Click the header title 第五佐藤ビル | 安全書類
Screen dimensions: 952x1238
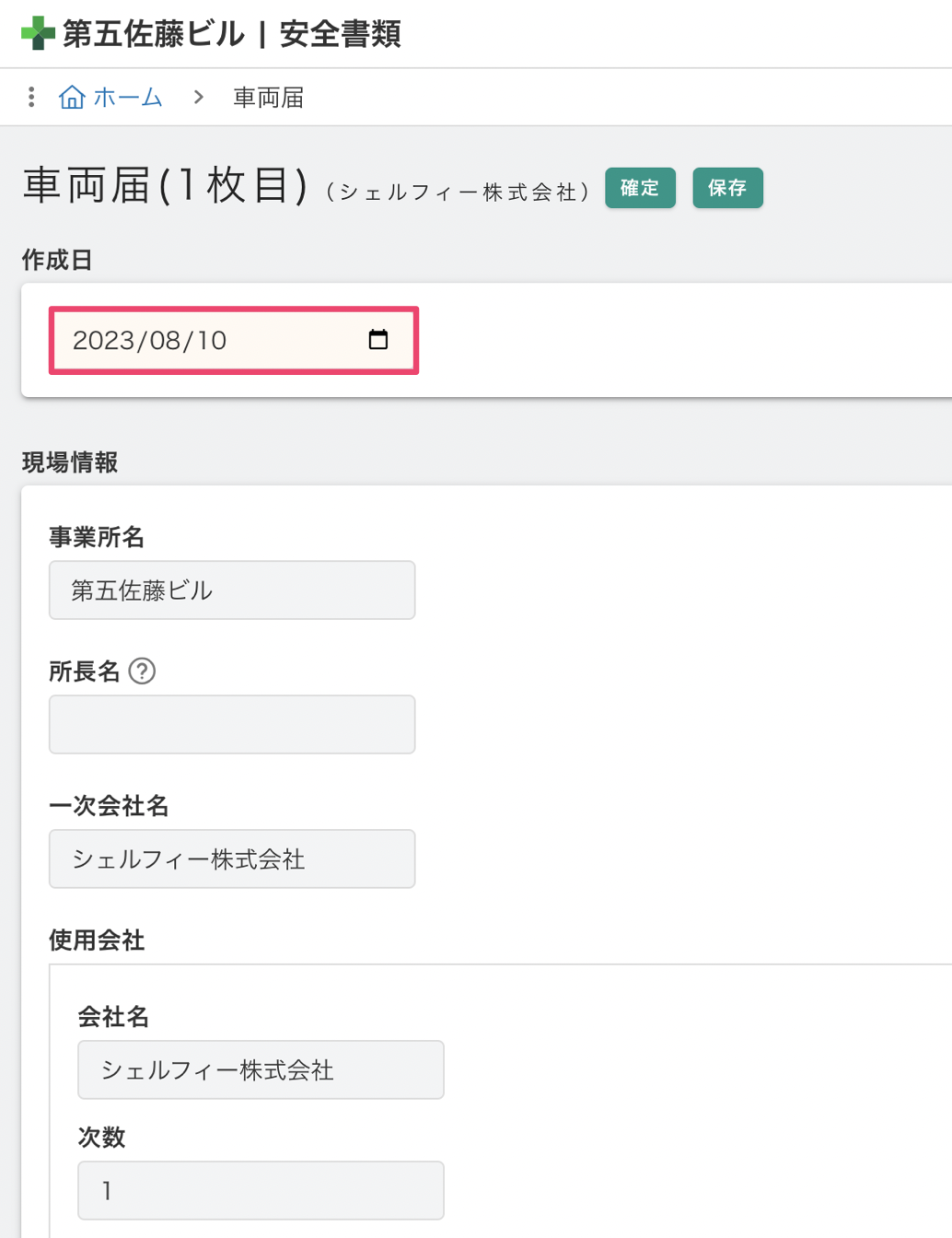(x=232, y=34)
